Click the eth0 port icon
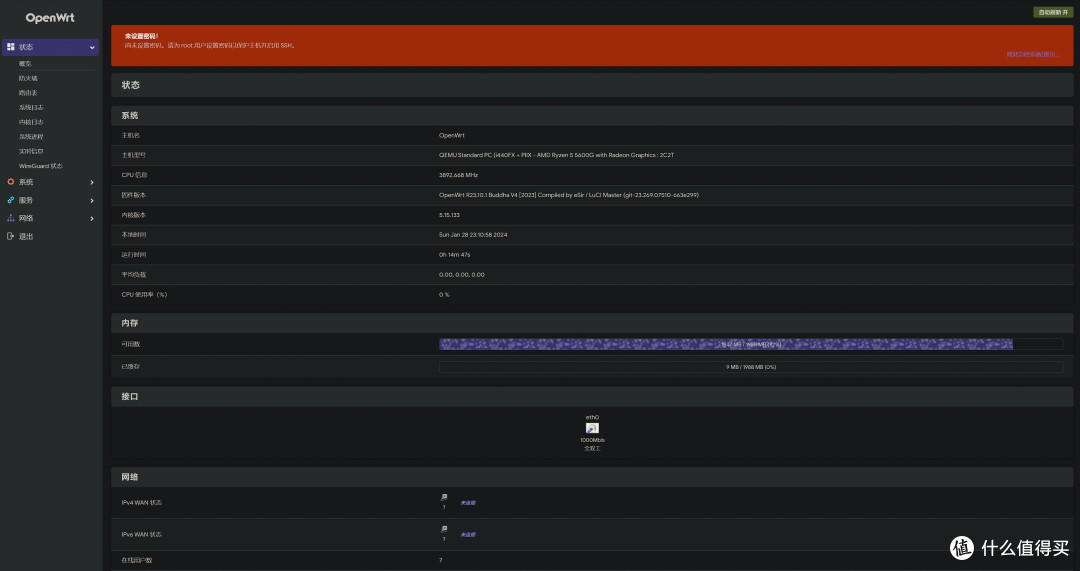The image size is (1080, 571). click(592, 428)
